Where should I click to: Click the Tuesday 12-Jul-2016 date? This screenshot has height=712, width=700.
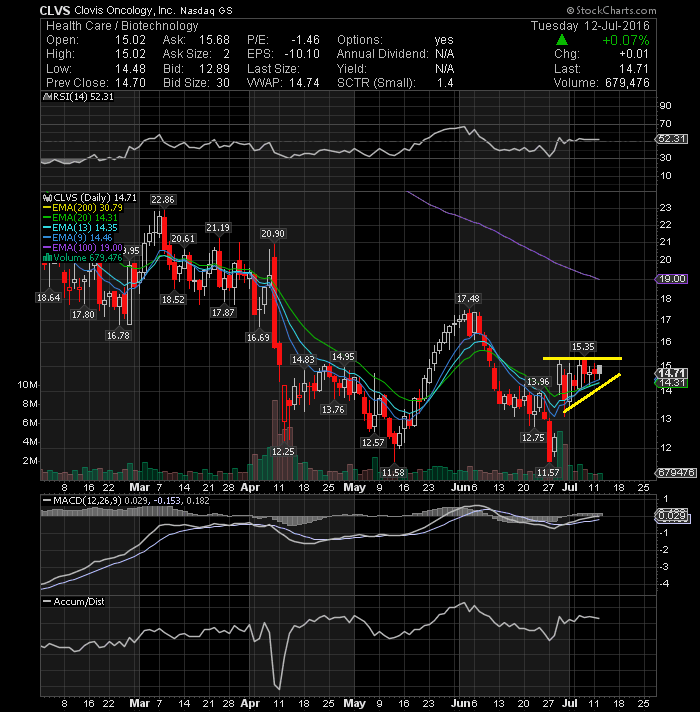coord(590,26)
